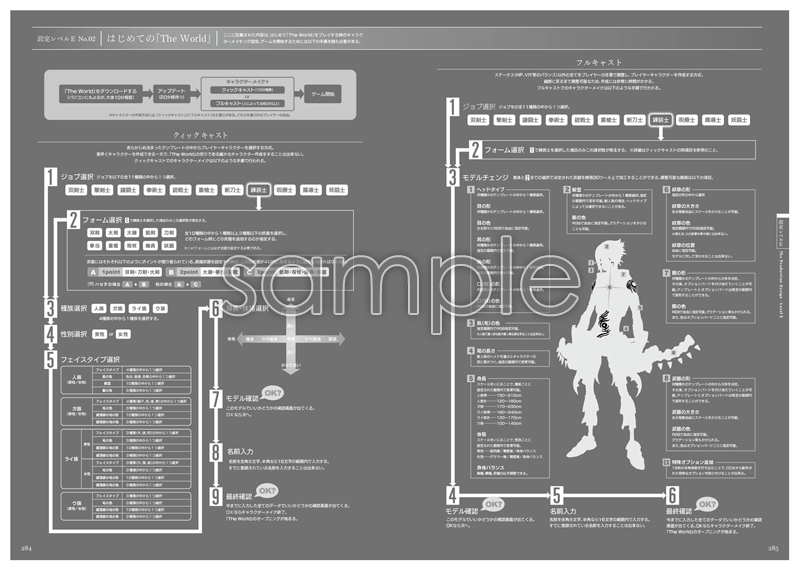Click アップデート flowchart box
This screenshot has height=571, width=800.
(x=171, y=93)
